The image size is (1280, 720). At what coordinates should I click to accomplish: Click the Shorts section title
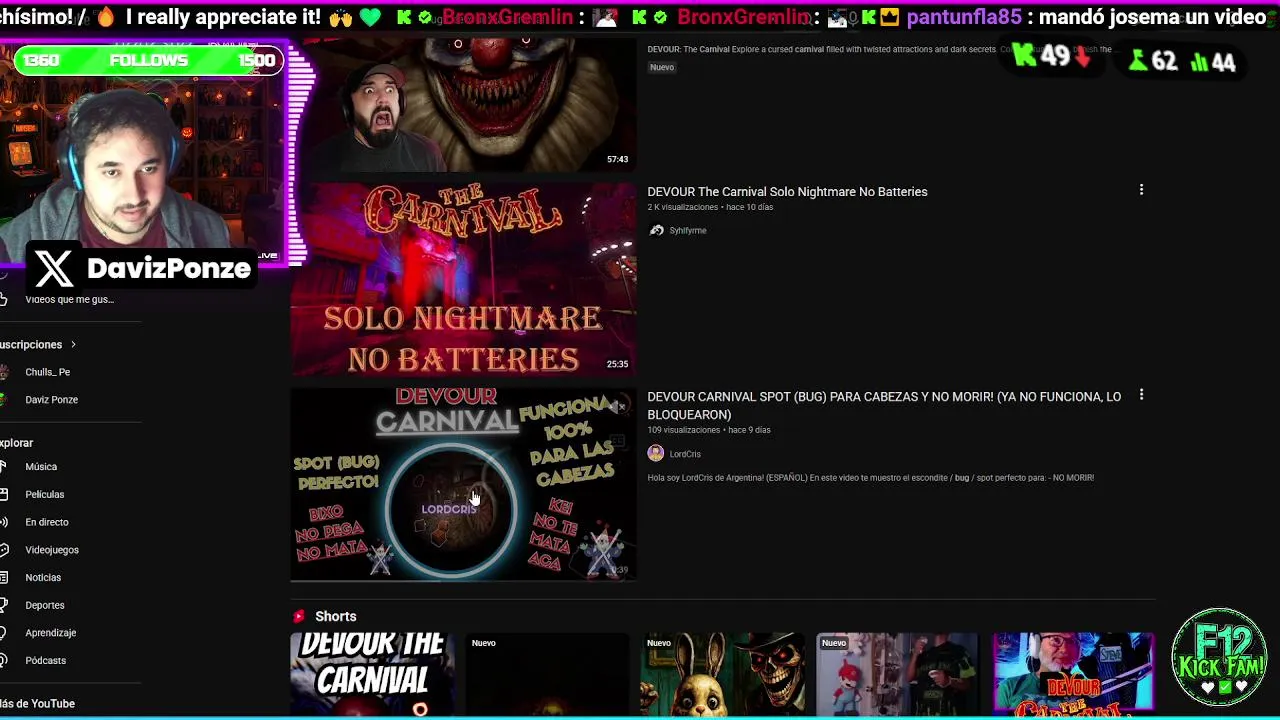336,617
